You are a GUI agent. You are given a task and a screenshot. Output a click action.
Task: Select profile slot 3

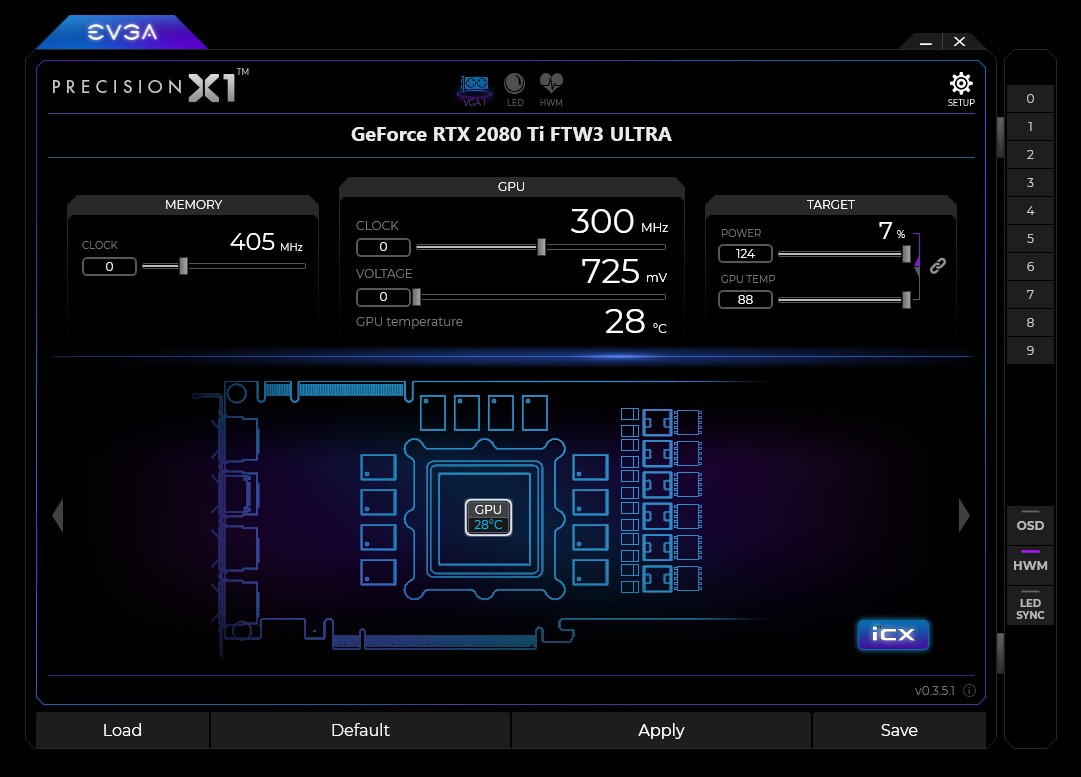[1030, 183]
